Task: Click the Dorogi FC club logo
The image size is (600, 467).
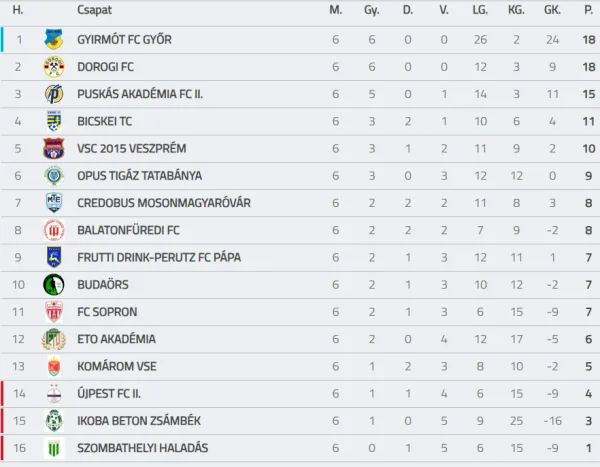Action: [54, 67]
